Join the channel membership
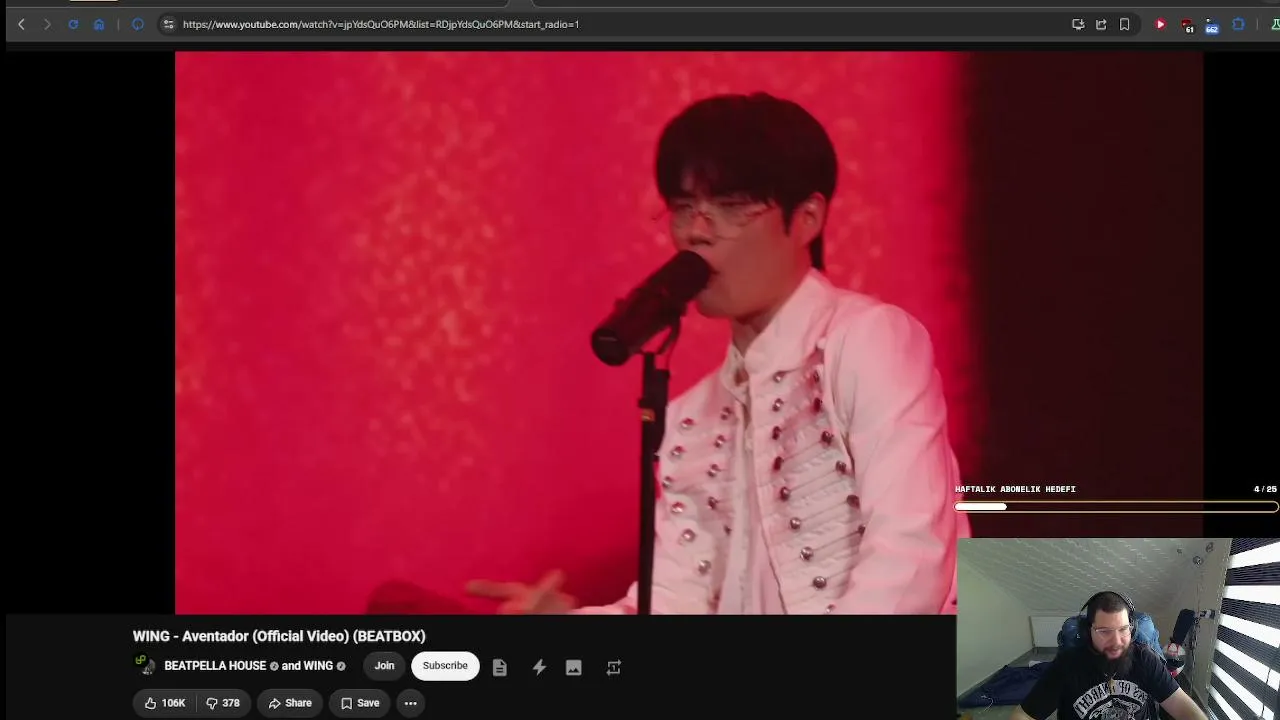 point(384,666)
